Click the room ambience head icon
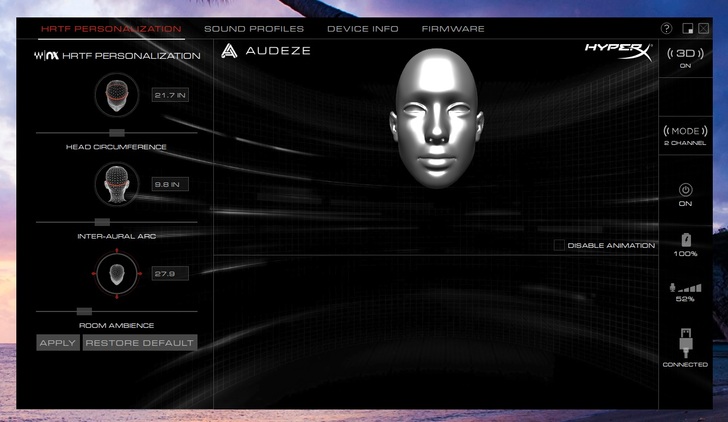728x422 pixels. 117,274
